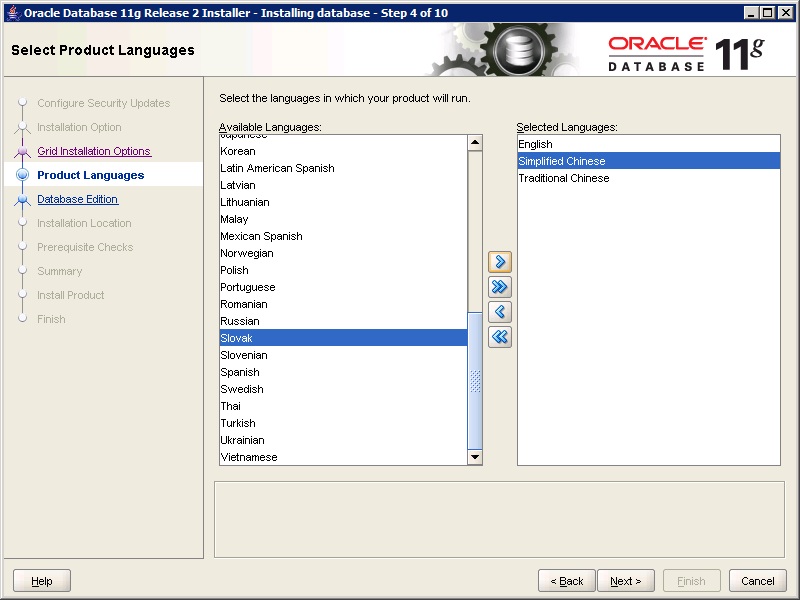Close the installer window
Image resolution: width=800 pixels, height=600 pixels.
pos(785,13)
